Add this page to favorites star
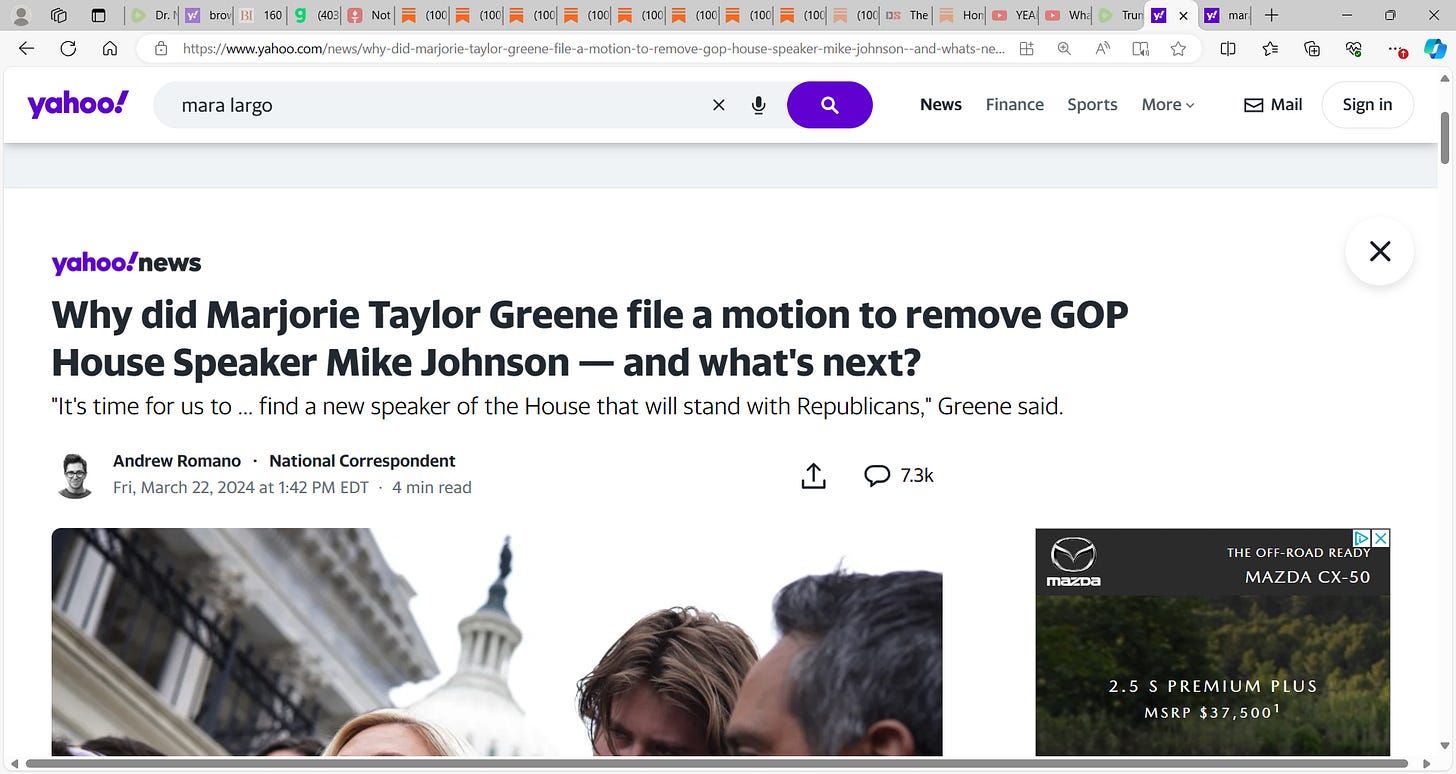The height and width of the screenshot is (774, 1456). point(1178,48)
